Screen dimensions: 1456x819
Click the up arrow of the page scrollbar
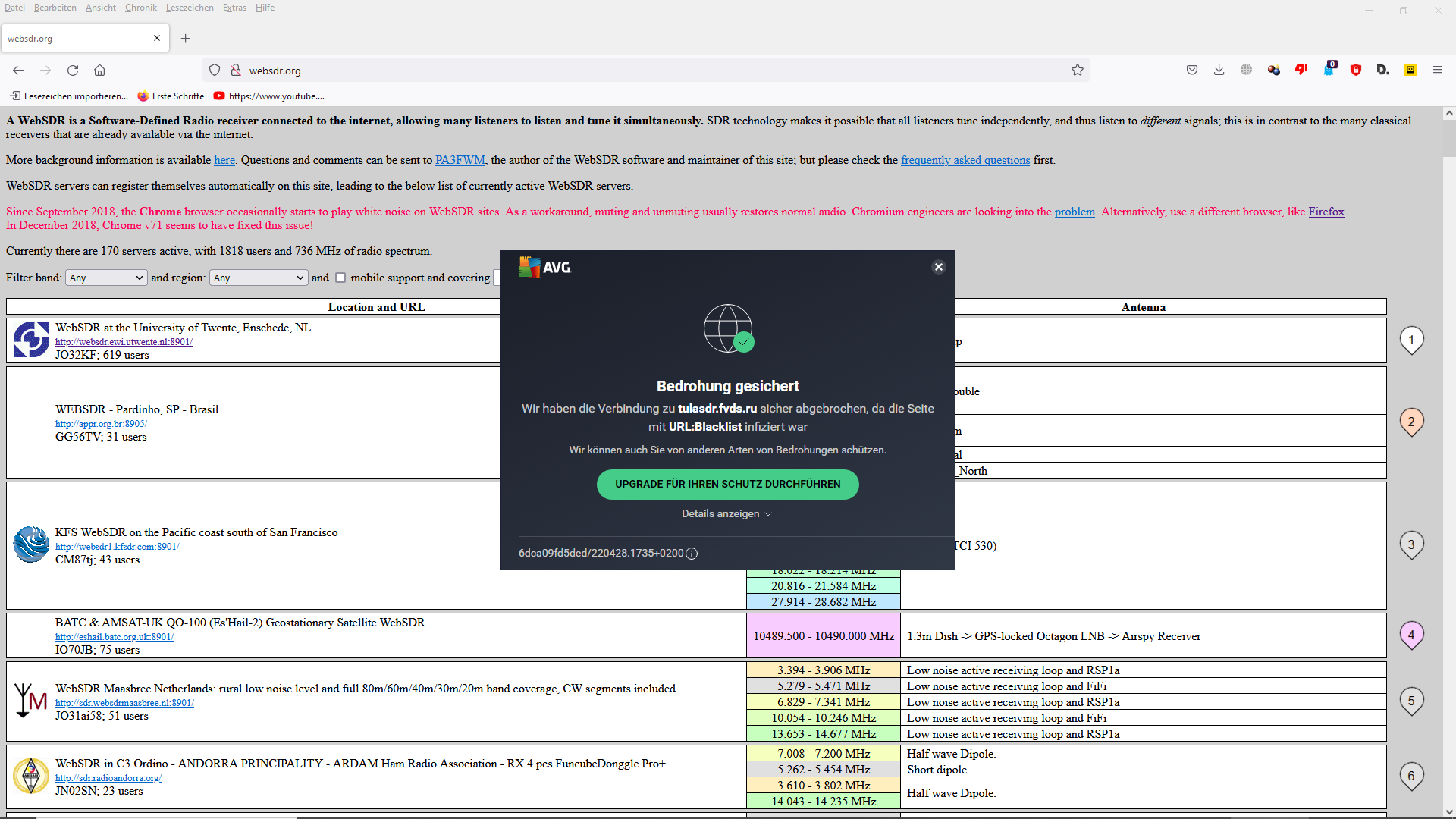point(1449,113)
